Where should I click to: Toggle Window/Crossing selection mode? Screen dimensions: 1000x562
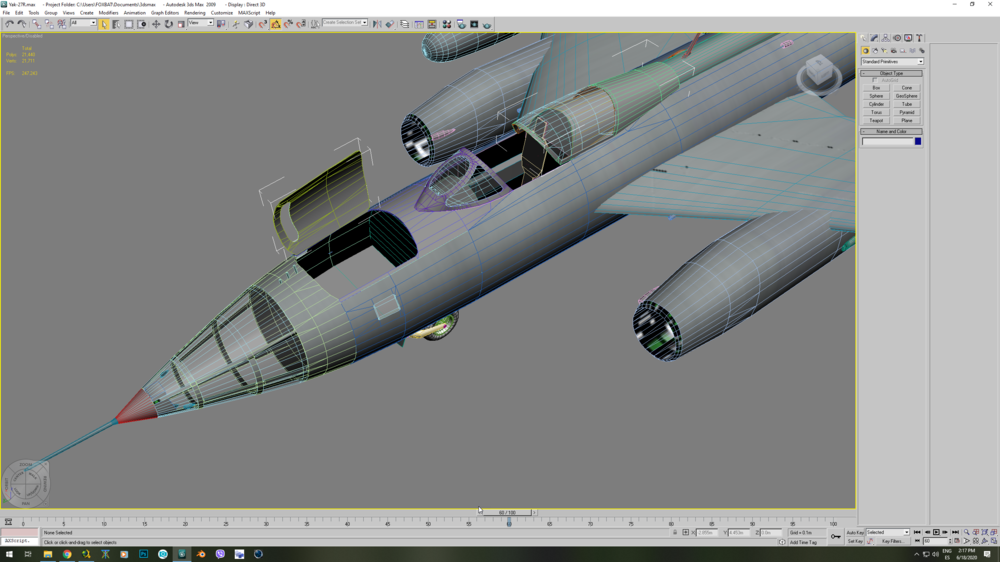pos(142,24)
